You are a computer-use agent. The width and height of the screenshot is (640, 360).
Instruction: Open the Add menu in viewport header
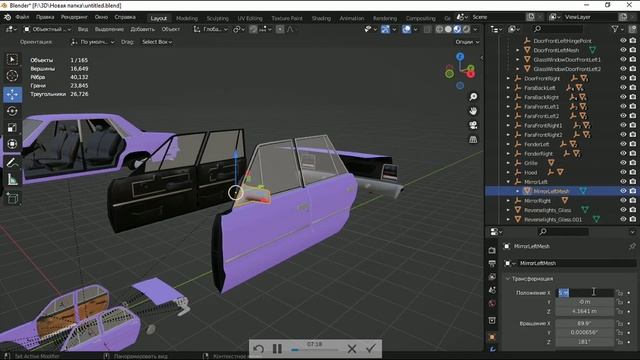click(142, 29)
